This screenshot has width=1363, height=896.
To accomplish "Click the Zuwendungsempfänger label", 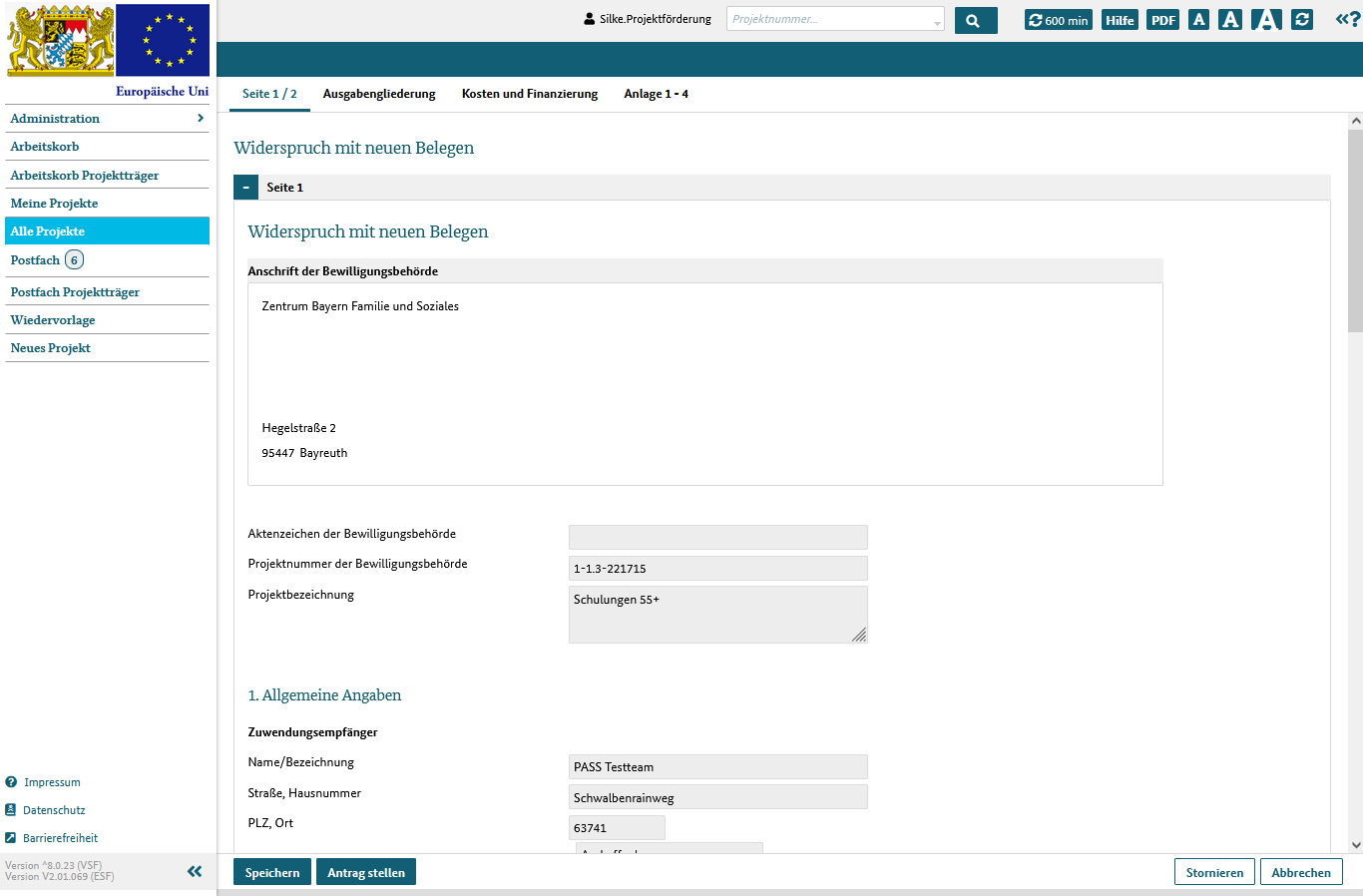I will [312, 732].
